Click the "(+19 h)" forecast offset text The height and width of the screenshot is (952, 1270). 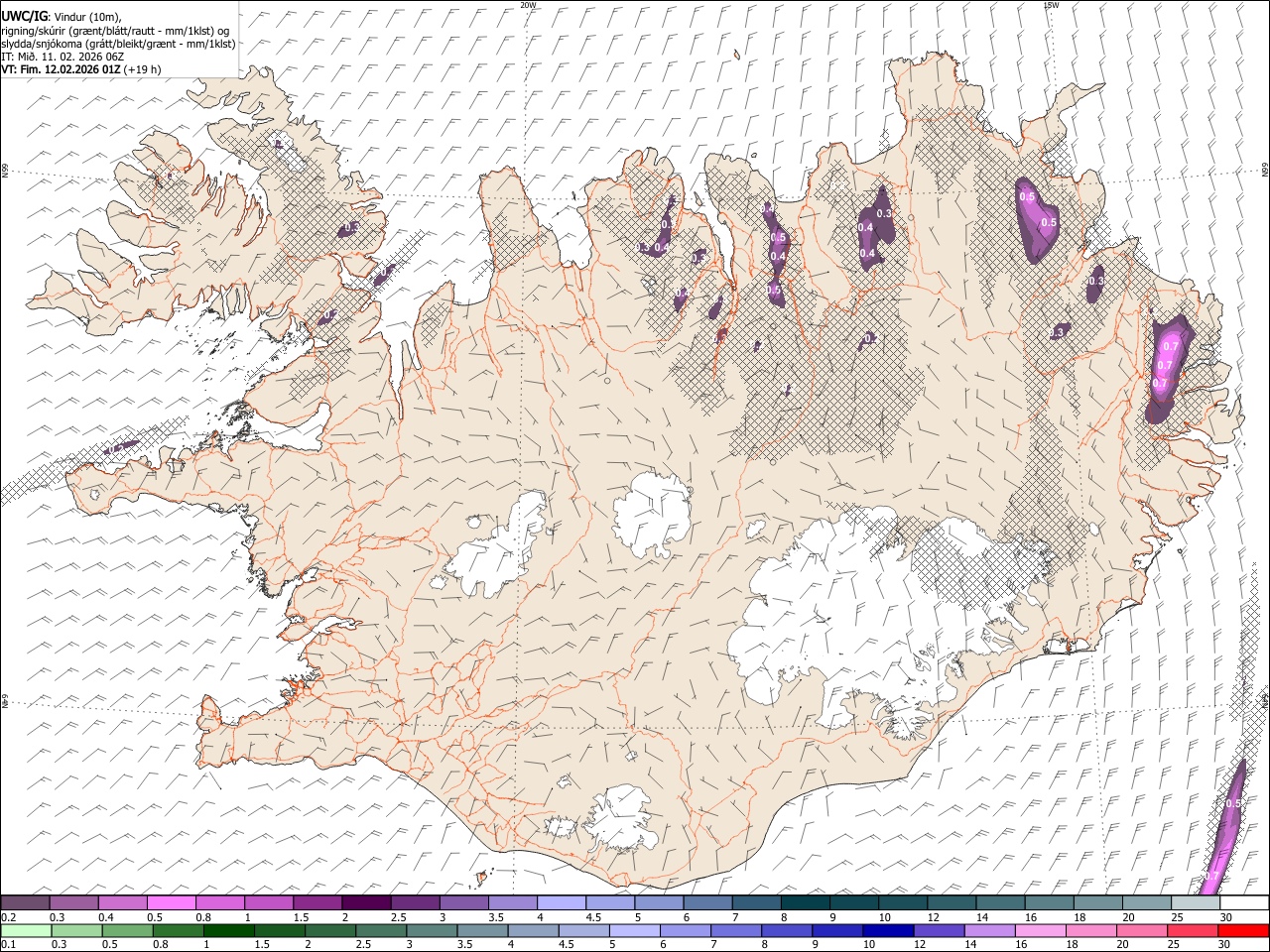pos(143,69)
